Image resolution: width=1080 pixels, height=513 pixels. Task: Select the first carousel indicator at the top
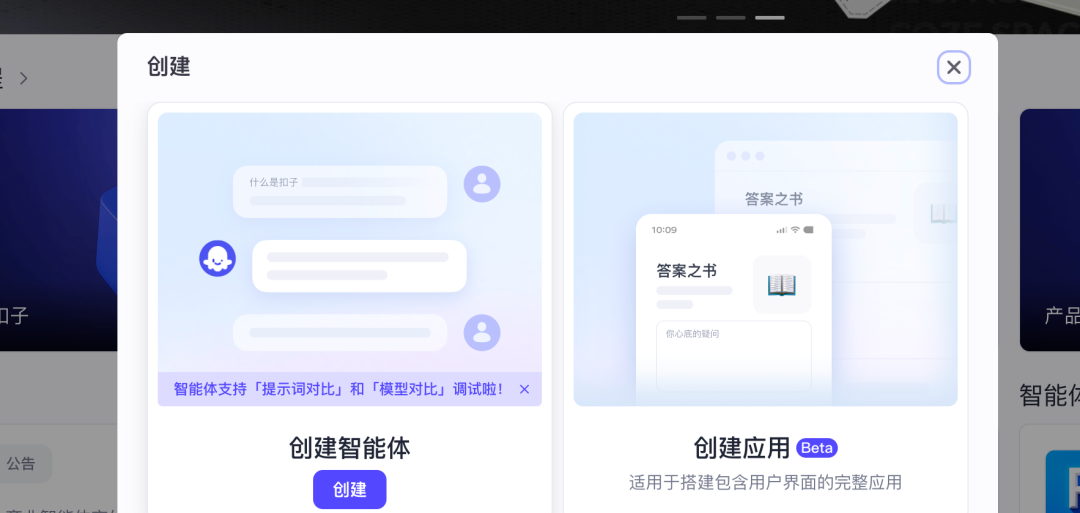coord(692,17)
